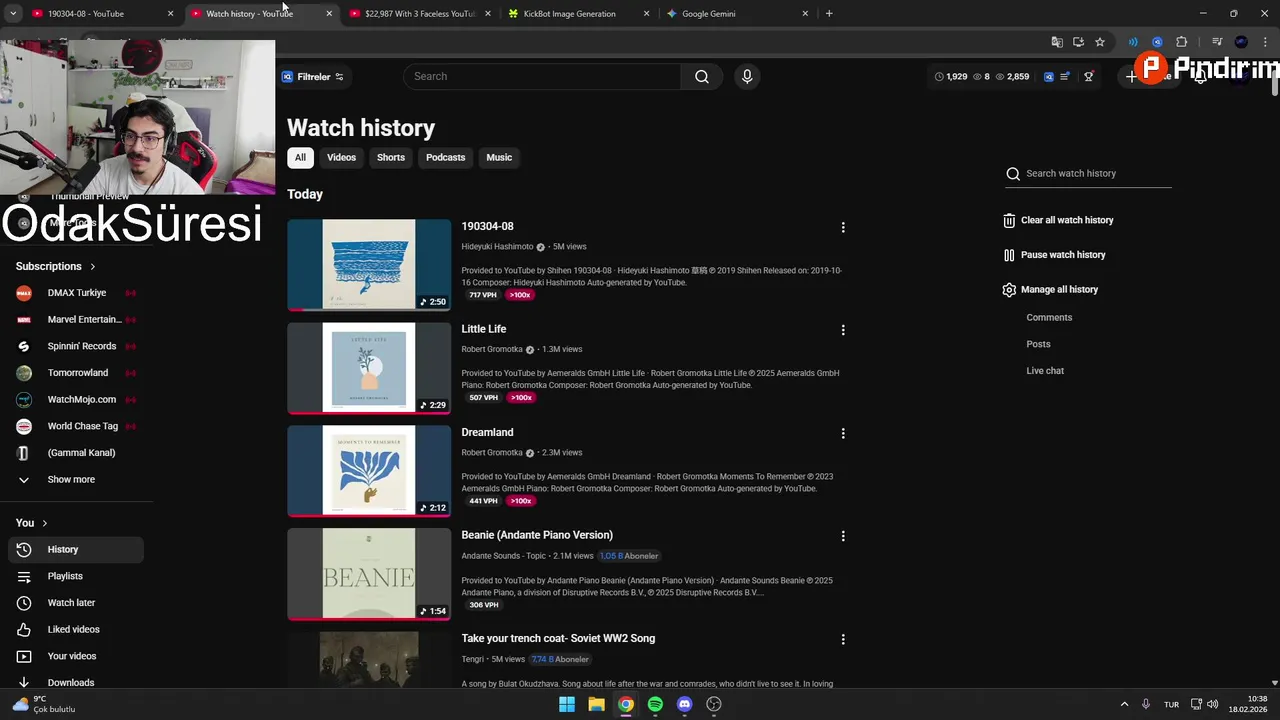This screenshot has width=1280, height=720.
Task: Click the Spinnin' Records channel avatar
Action: point(24,347)
